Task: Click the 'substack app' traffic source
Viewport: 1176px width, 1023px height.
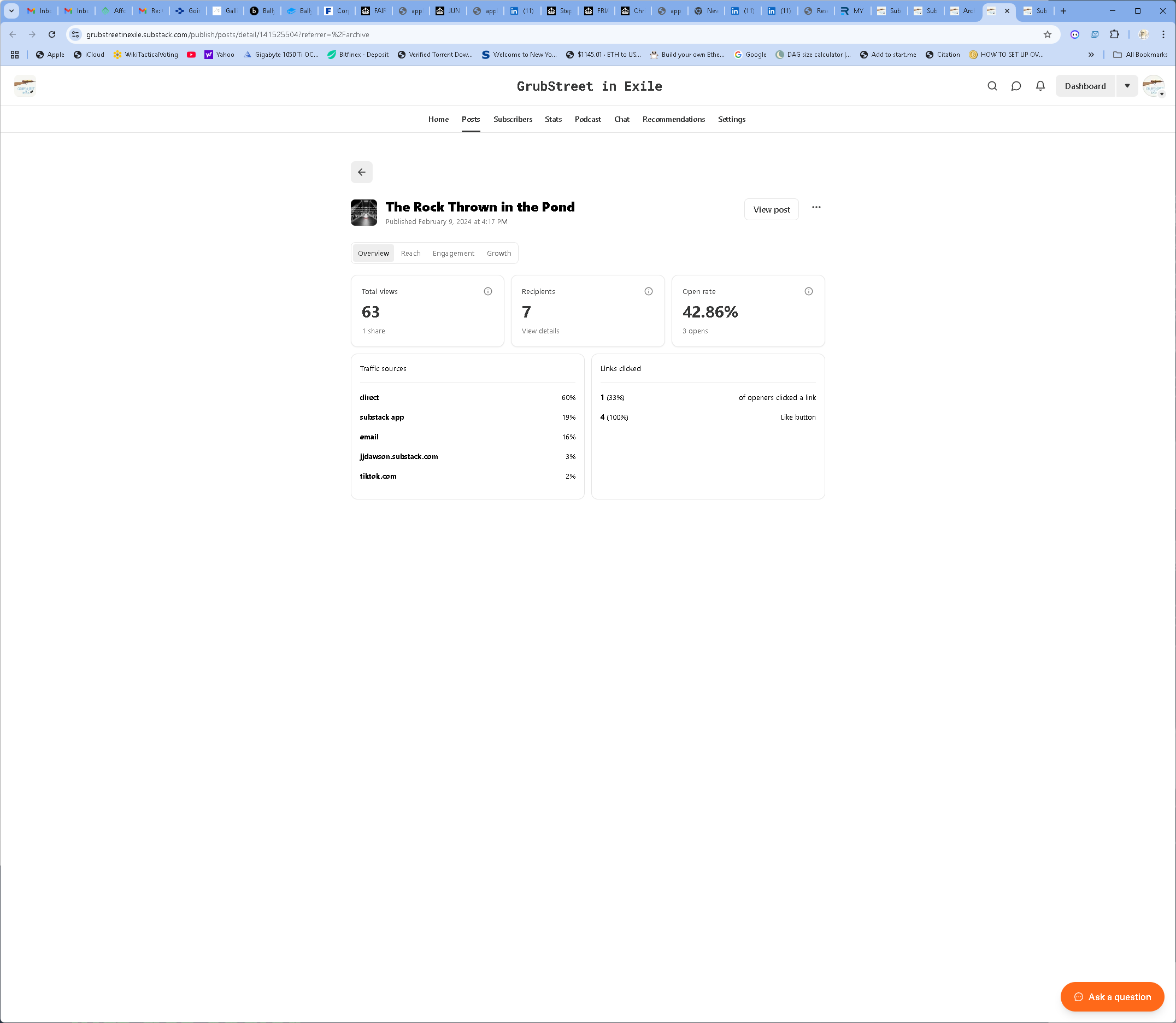Action: click(x=468, y=417)
